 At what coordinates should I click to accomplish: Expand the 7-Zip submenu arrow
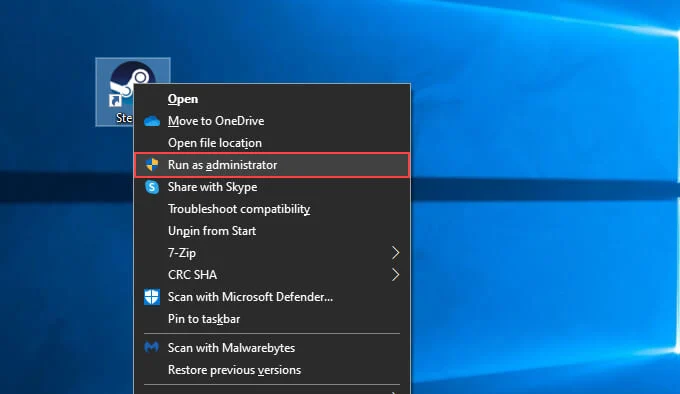click(395, 253)
